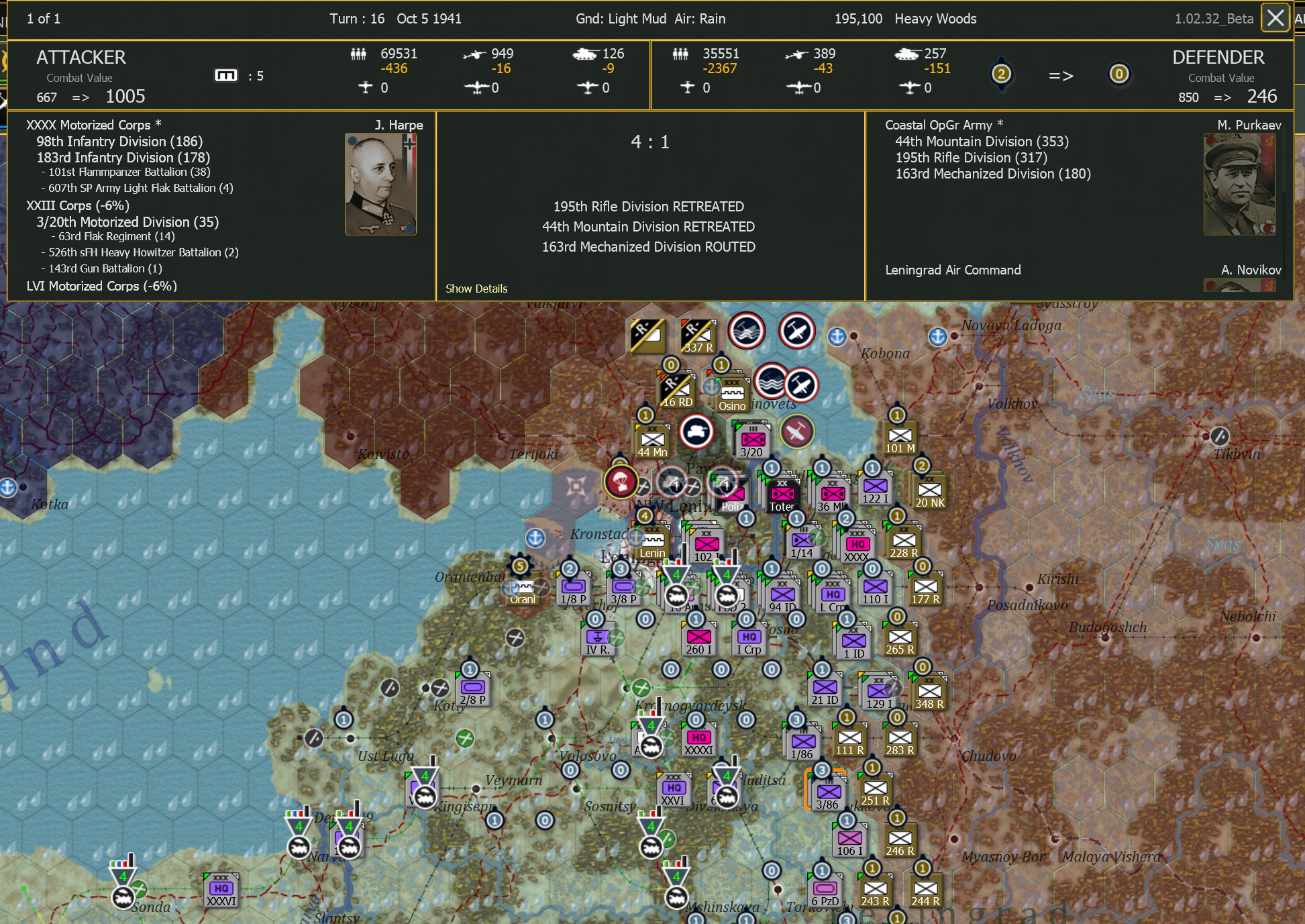The height and width of the screenshot is (924, 1305).
Task: Select the XXXX HQ counter
Action: [857, 546]
